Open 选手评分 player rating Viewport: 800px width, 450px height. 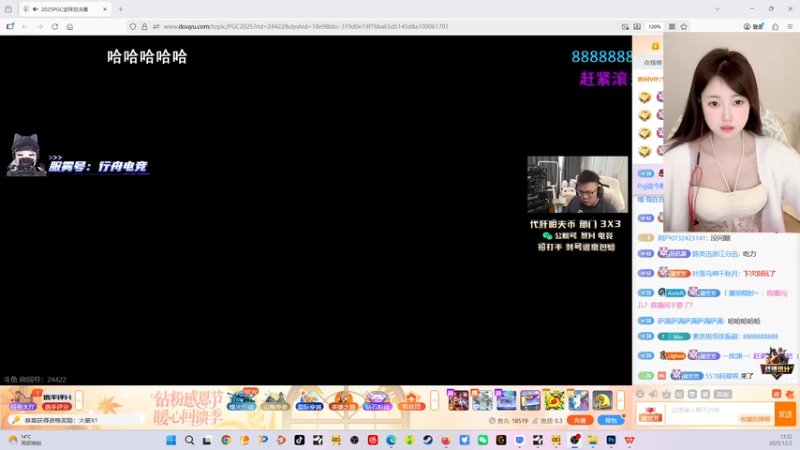click(x=57, y=401)
